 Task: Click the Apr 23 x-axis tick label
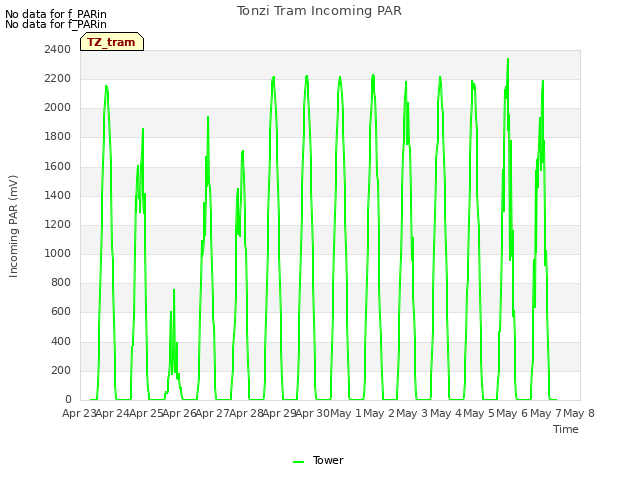coord(79,413)
